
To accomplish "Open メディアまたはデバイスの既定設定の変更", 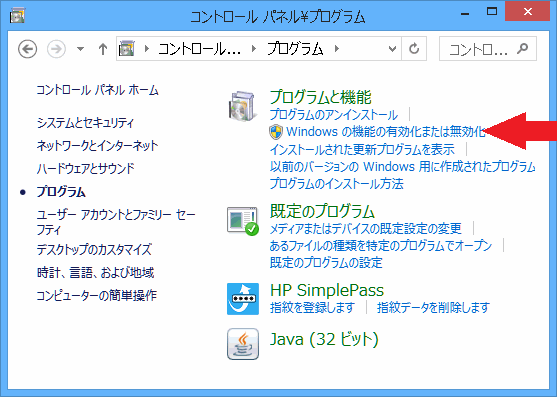I will pyautogui.click(x=366, y=228).
